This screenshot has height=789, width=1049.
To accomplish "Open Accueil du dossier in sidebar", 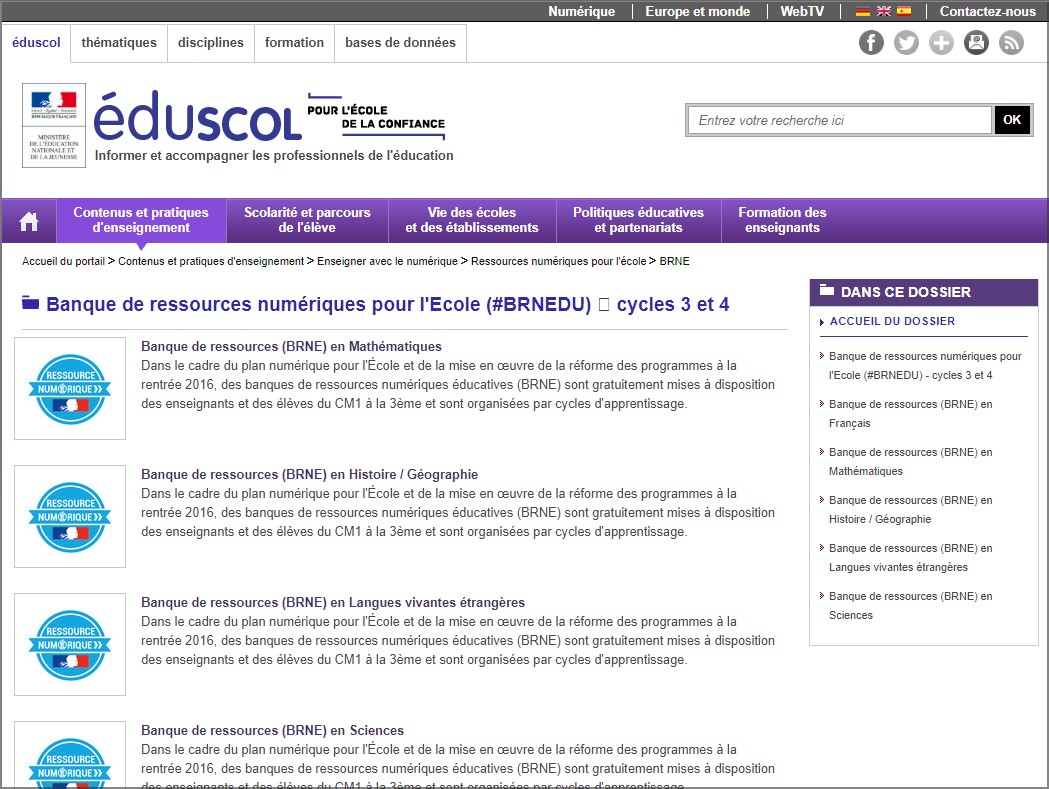I will [x=892, y=321].
